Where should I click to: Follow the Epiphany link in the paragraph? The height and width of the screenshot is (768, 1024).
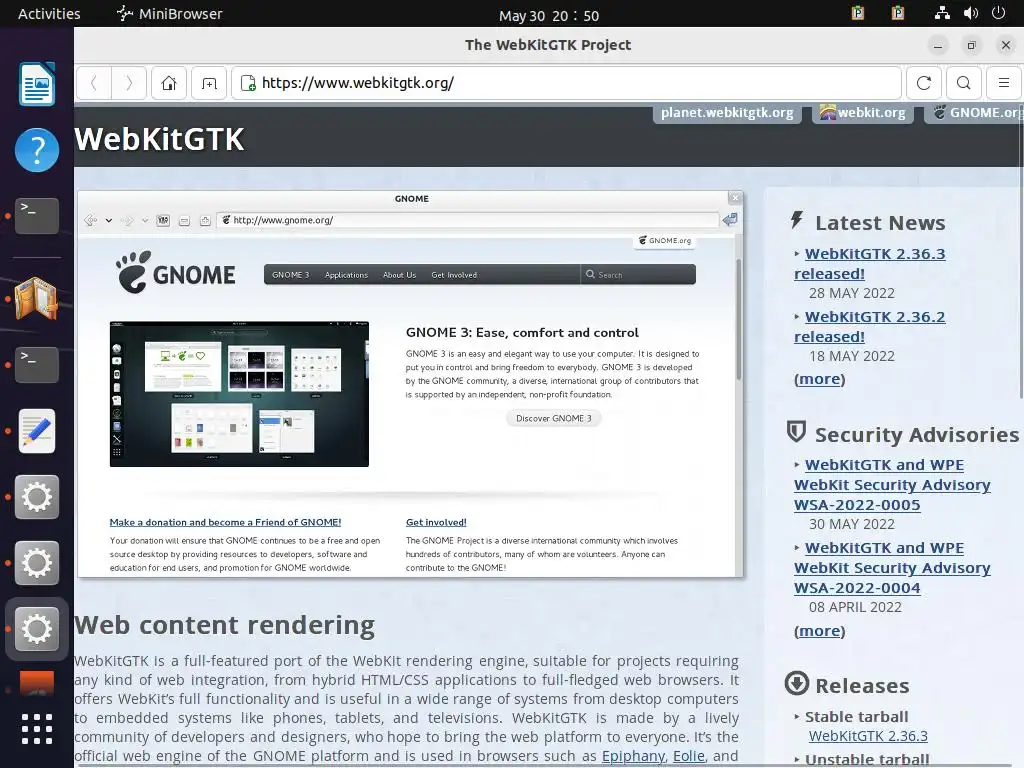[633, 756]
